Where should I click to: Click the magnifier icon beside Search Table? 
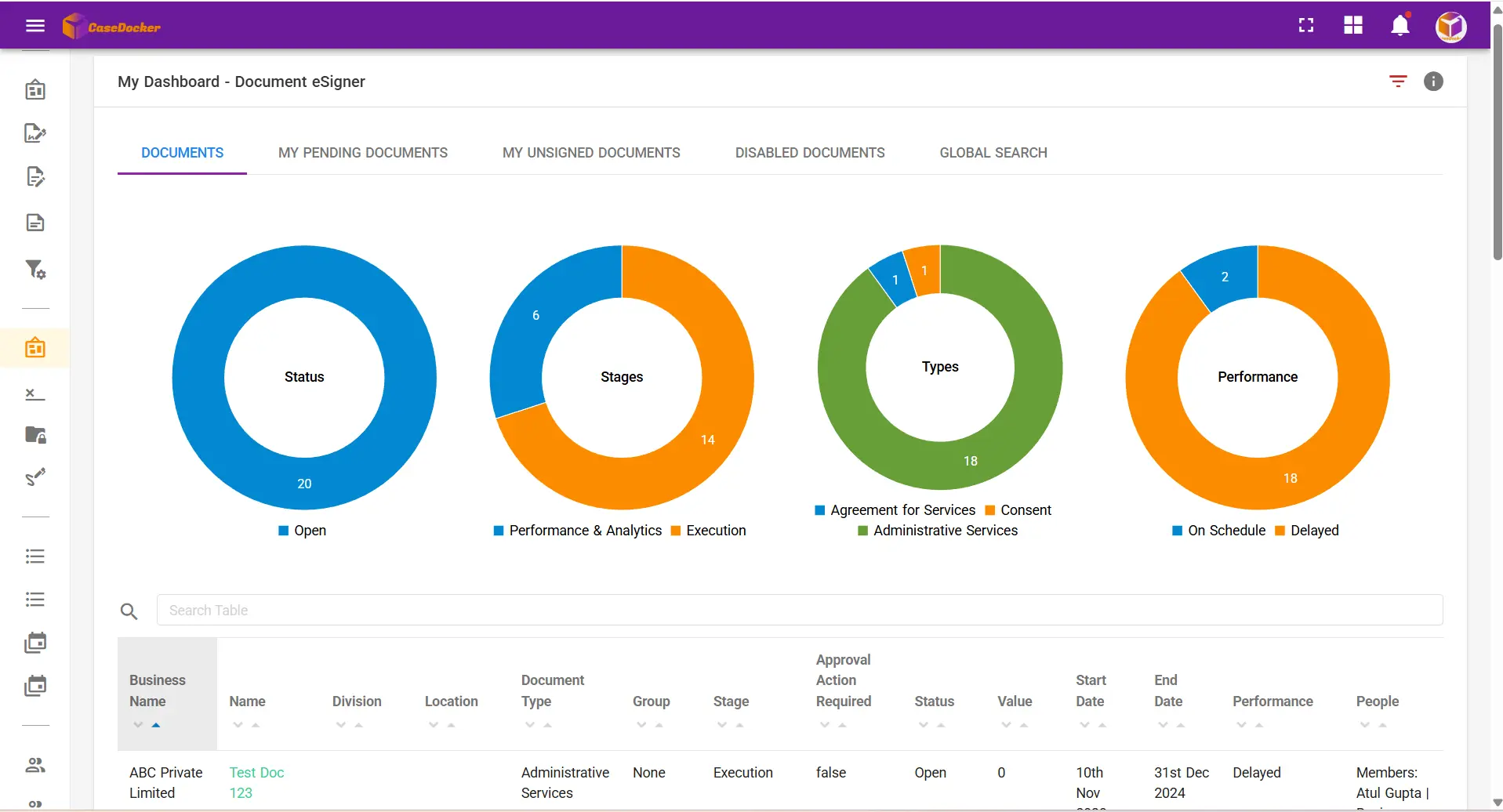(129, 611)
